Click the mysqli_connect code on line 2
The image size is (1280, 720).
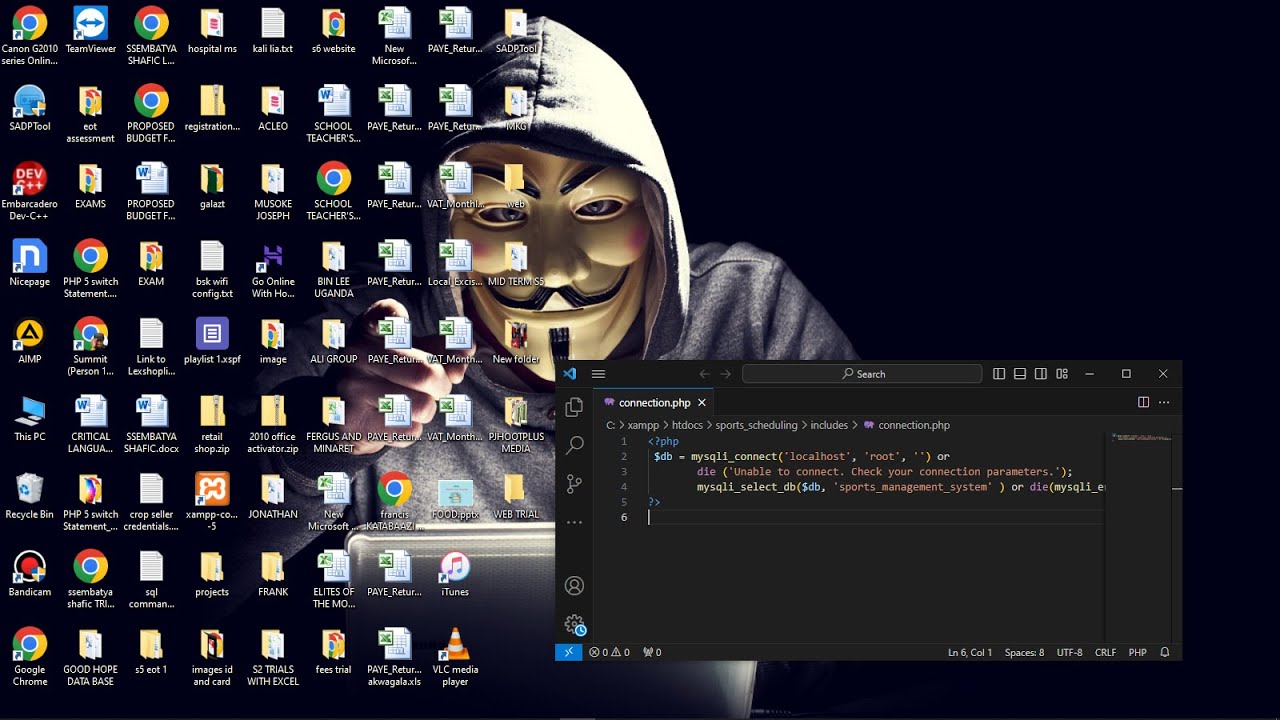click(x=802, y=456)
